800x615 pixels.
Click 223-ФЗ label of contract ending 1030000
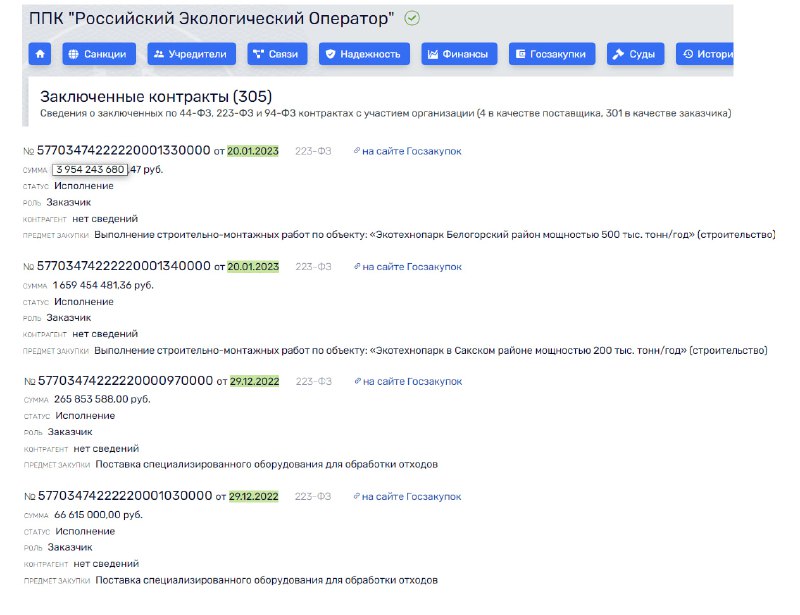coord(313,497)
